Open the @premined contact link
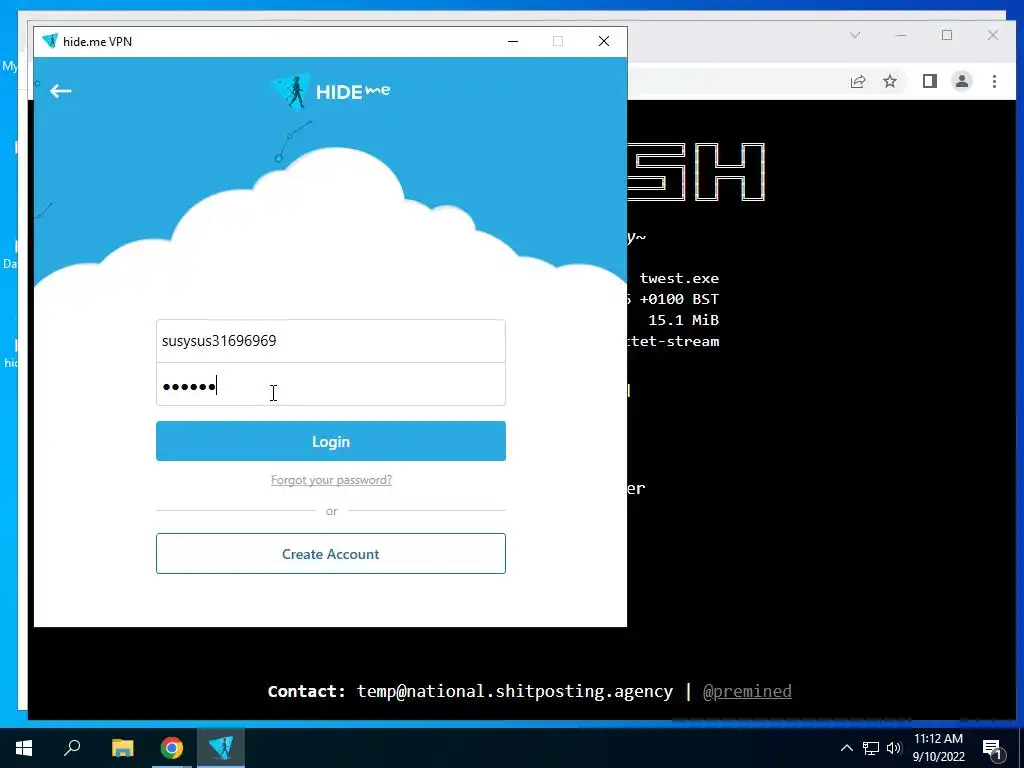This screenshot has height=768, width=1024. coord(747,691)
